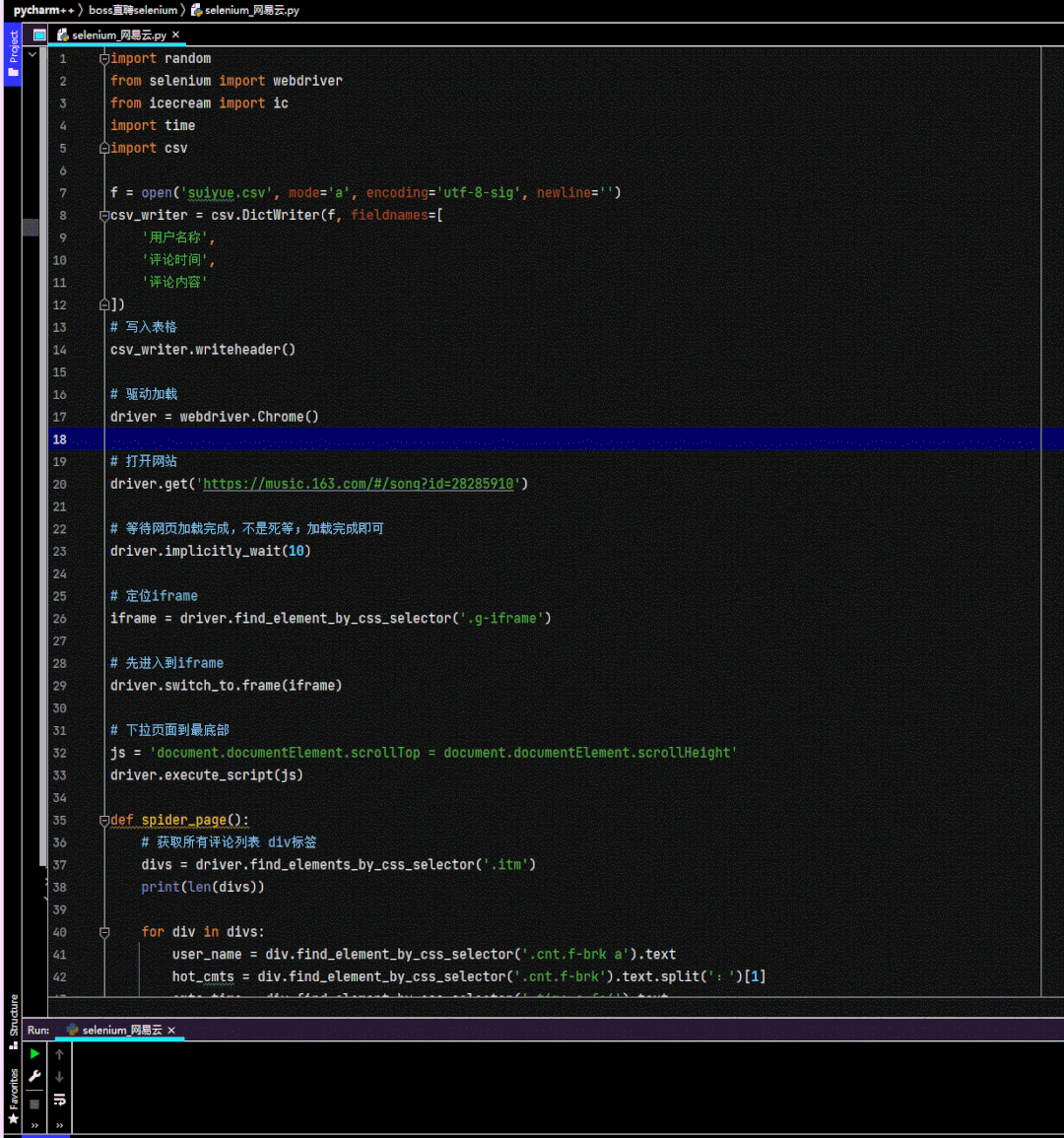Fold end marker at line 5 import csv
Viewport: 1064px width, 1138px height.
[103, 148]
